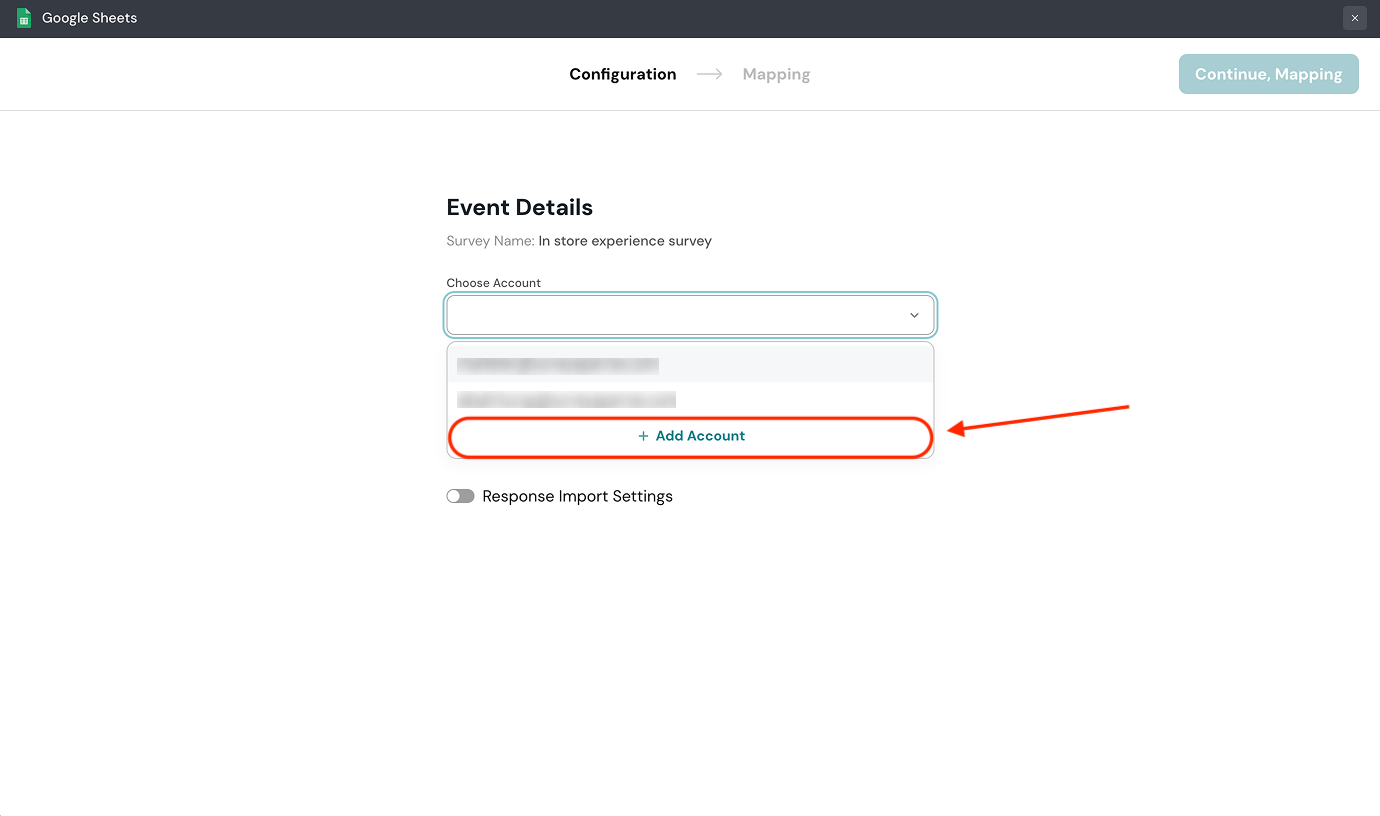Viewport: 1380px width, 816px height.
Task: Toggle the Response Import Settings switch
Action: coord(460,496)
